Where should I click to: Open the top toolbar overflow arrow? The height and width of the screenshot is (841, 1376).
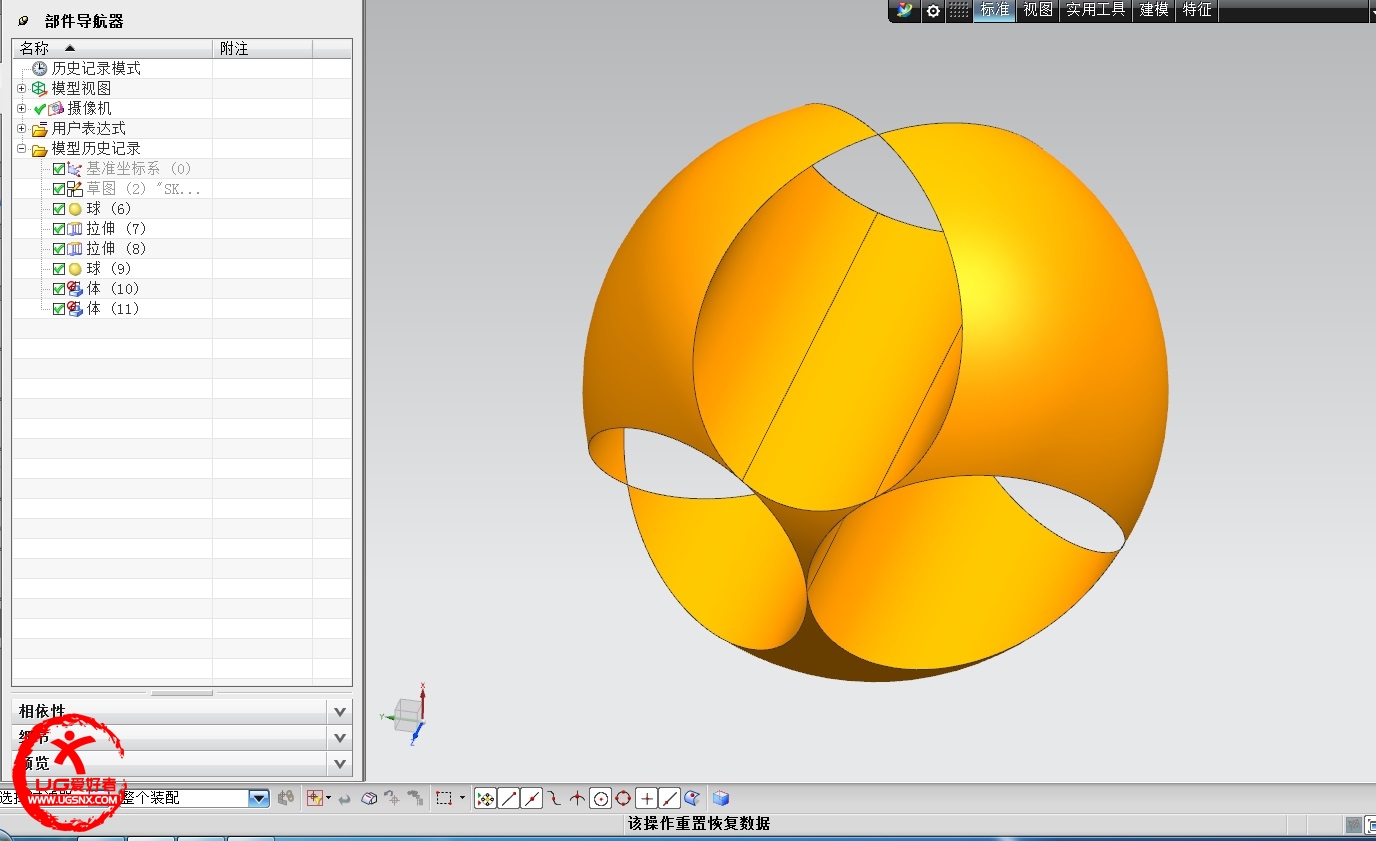pos(1372,10)
